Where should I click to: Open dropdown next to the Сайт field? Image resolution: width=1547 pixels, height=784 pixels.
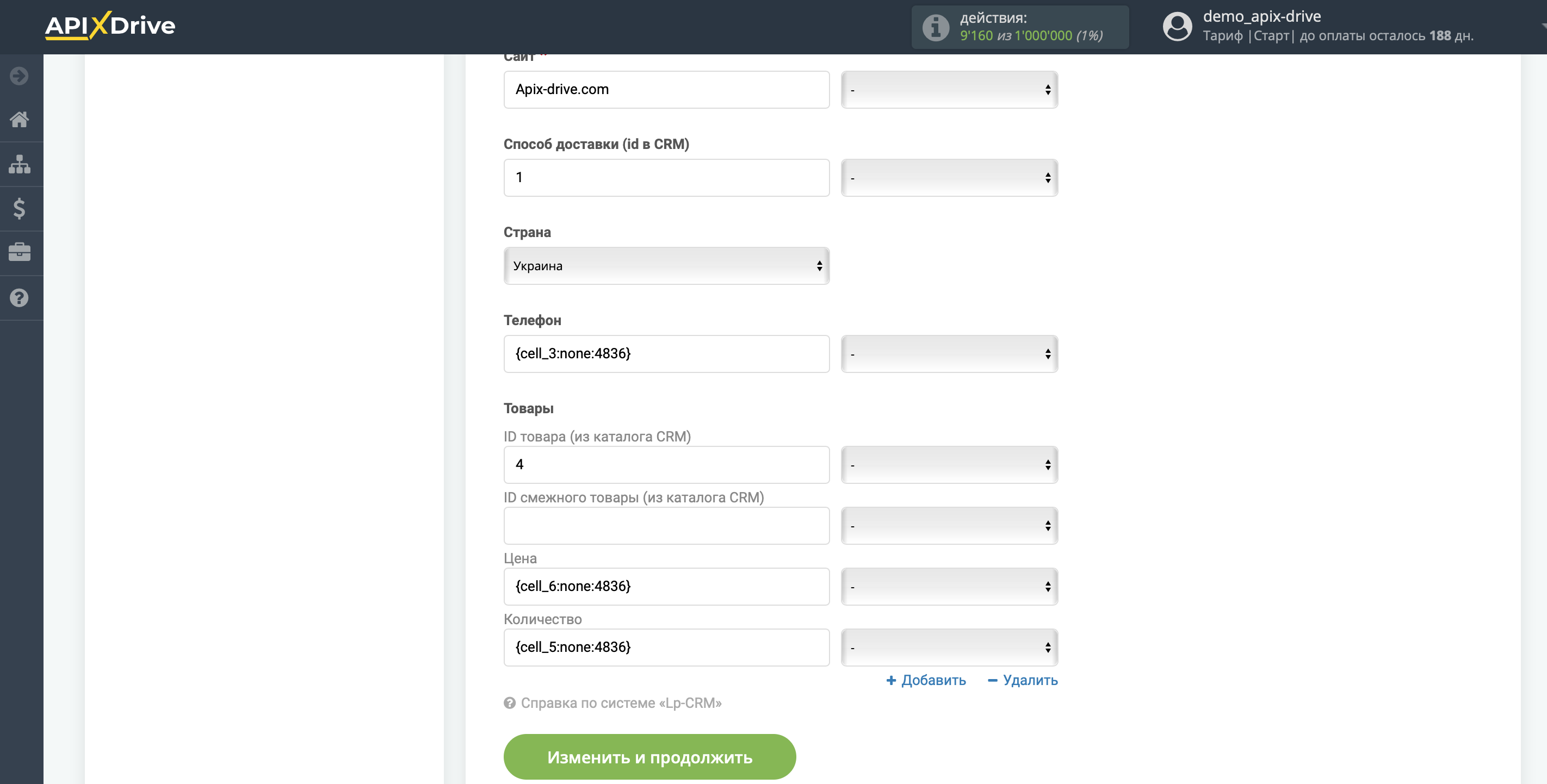pyautogui.click(x=949, y=90)
